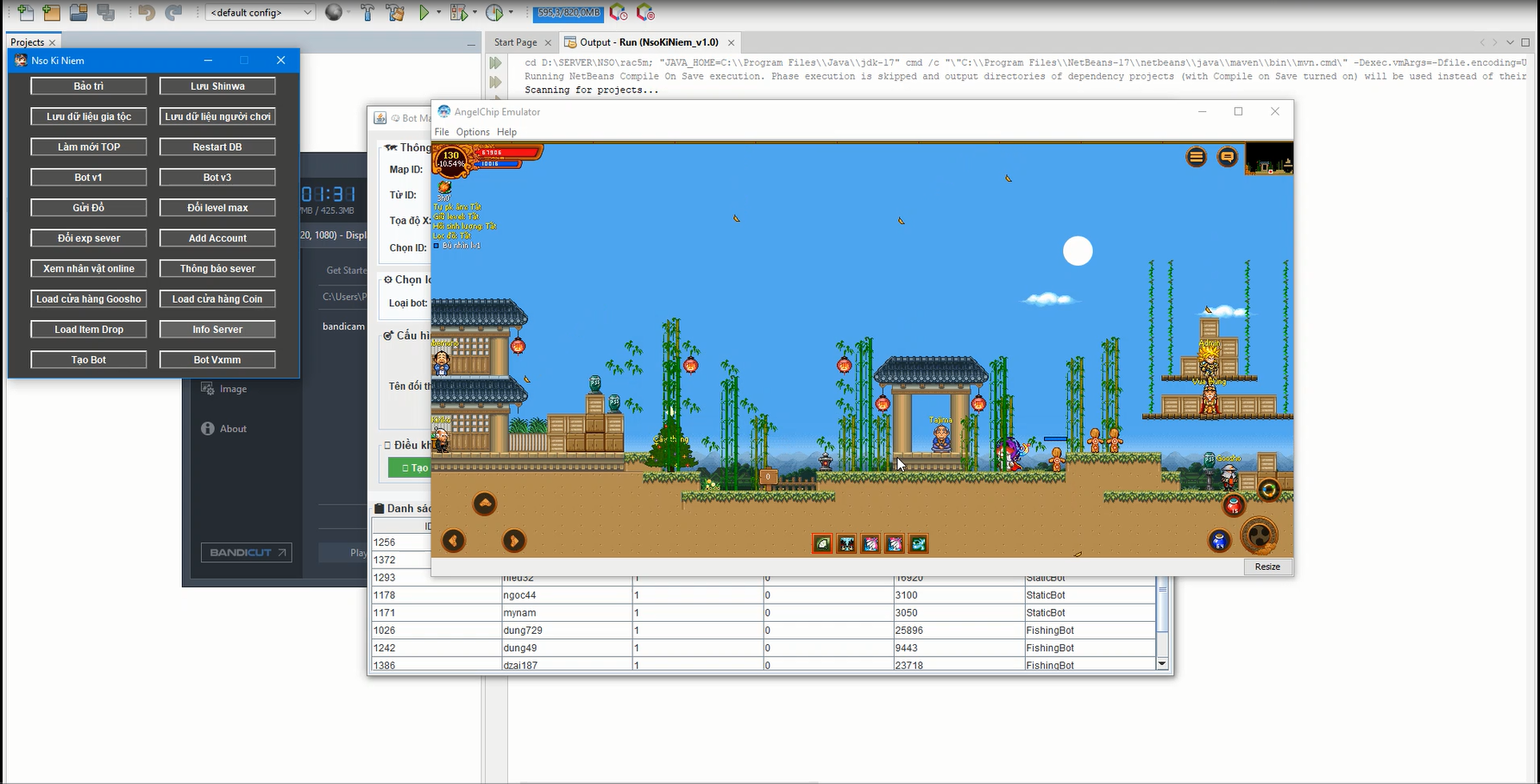Click the Clean and Build broom icon
1540x784 pixels.
pyautogui.click(x=395, y=12)
